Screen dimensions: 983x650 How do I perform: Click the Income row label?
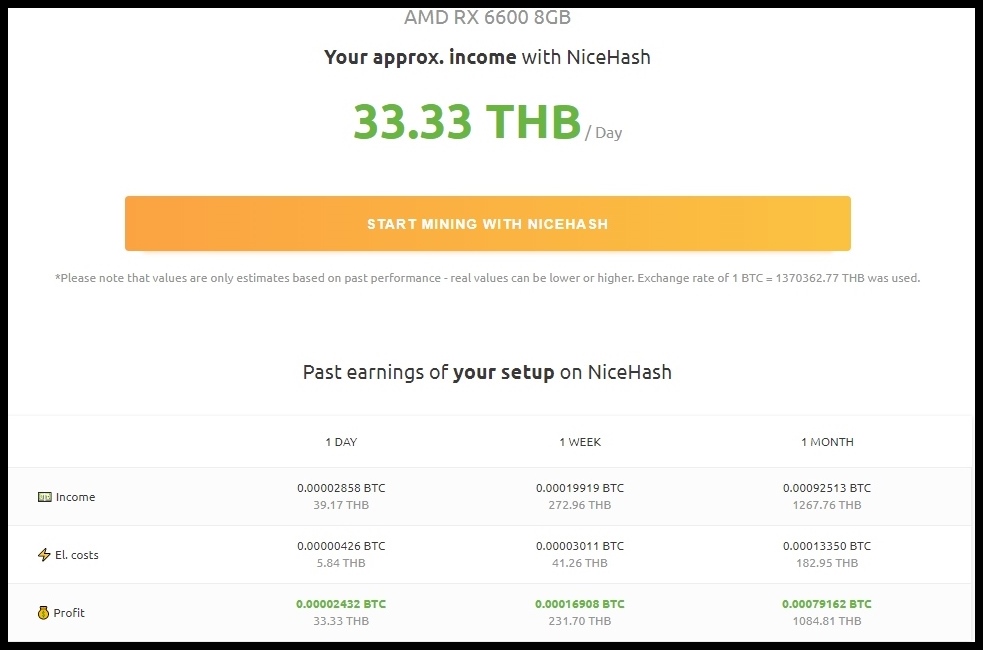[x=75, y=497]
